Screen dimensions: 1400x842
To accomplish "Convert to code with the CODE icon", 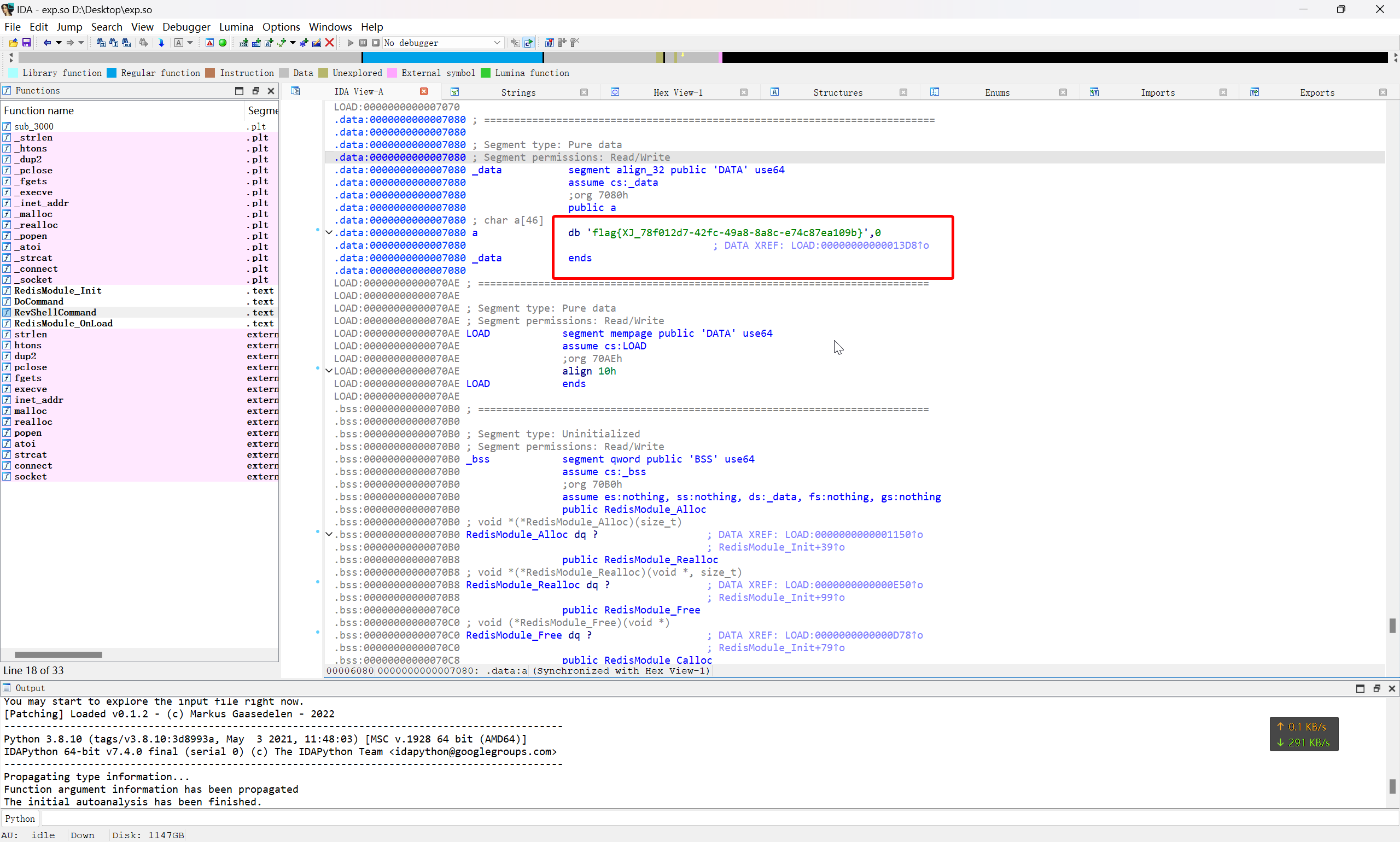I will 244,43.
